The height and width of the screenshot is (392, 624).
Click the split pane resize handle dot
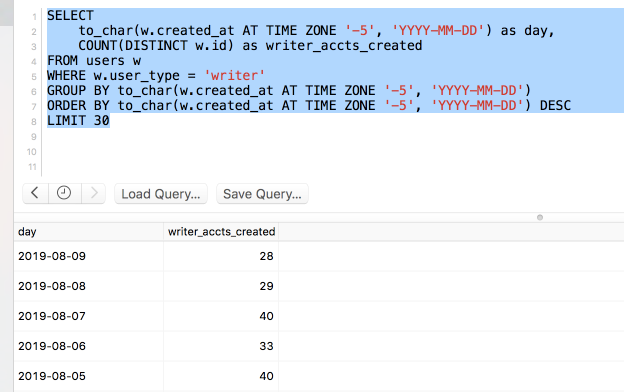click(x=540, y=217)
